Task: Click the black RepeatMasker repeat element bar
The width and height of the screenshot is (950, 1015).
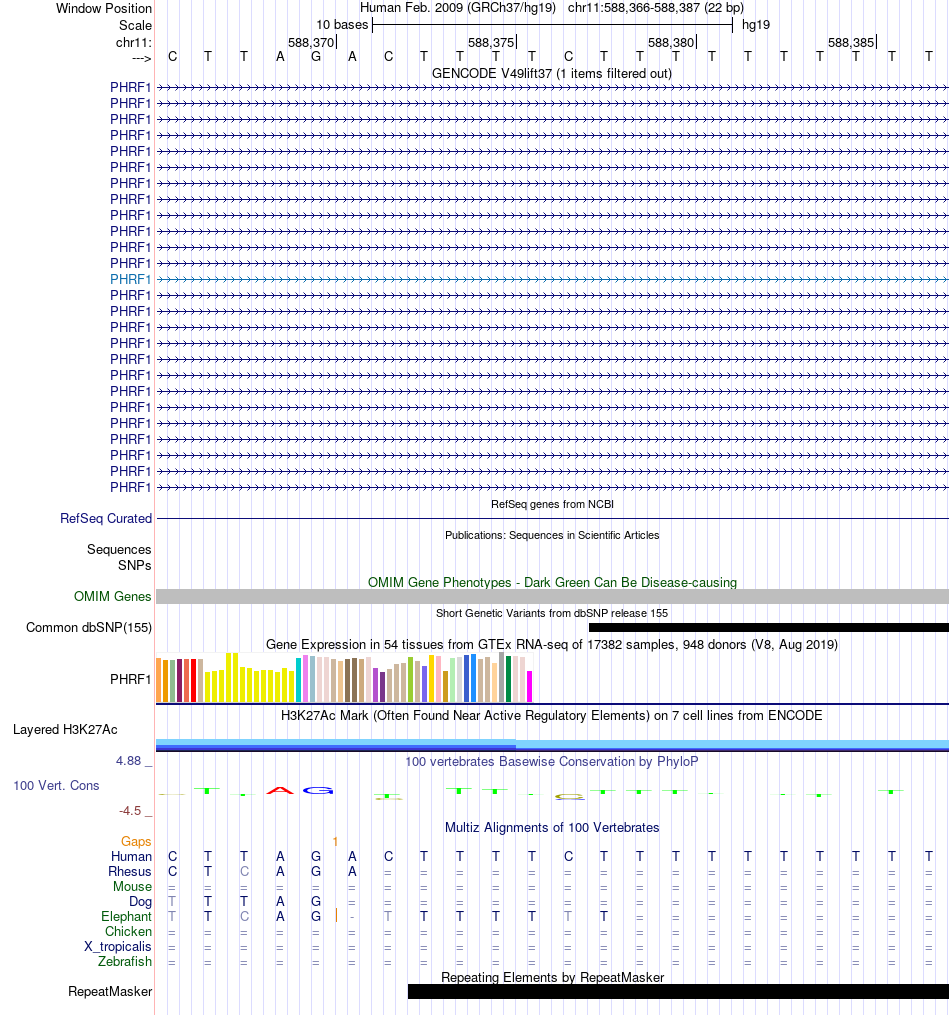Action: click(678, 992)
